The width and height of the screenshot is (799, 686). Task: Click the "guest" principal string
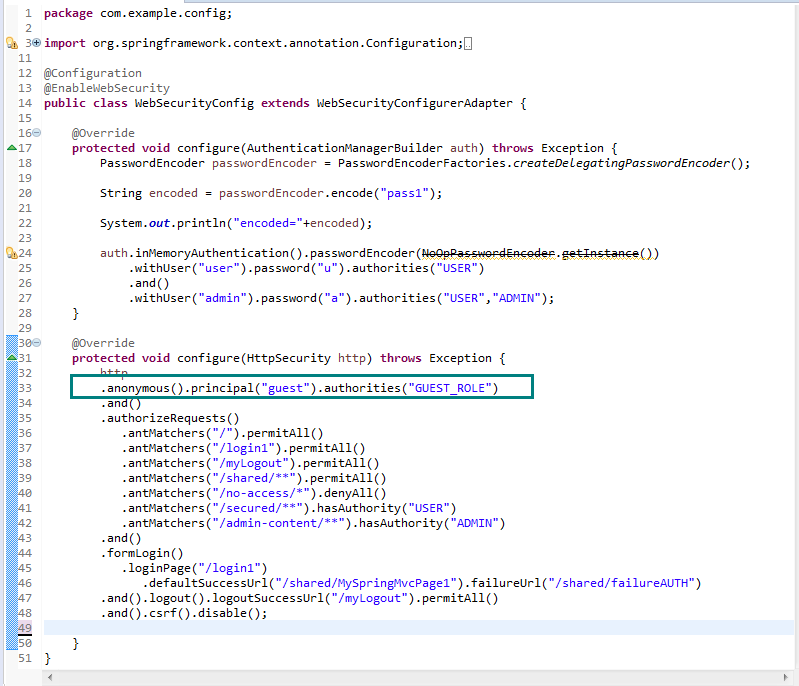coord(285,388)
